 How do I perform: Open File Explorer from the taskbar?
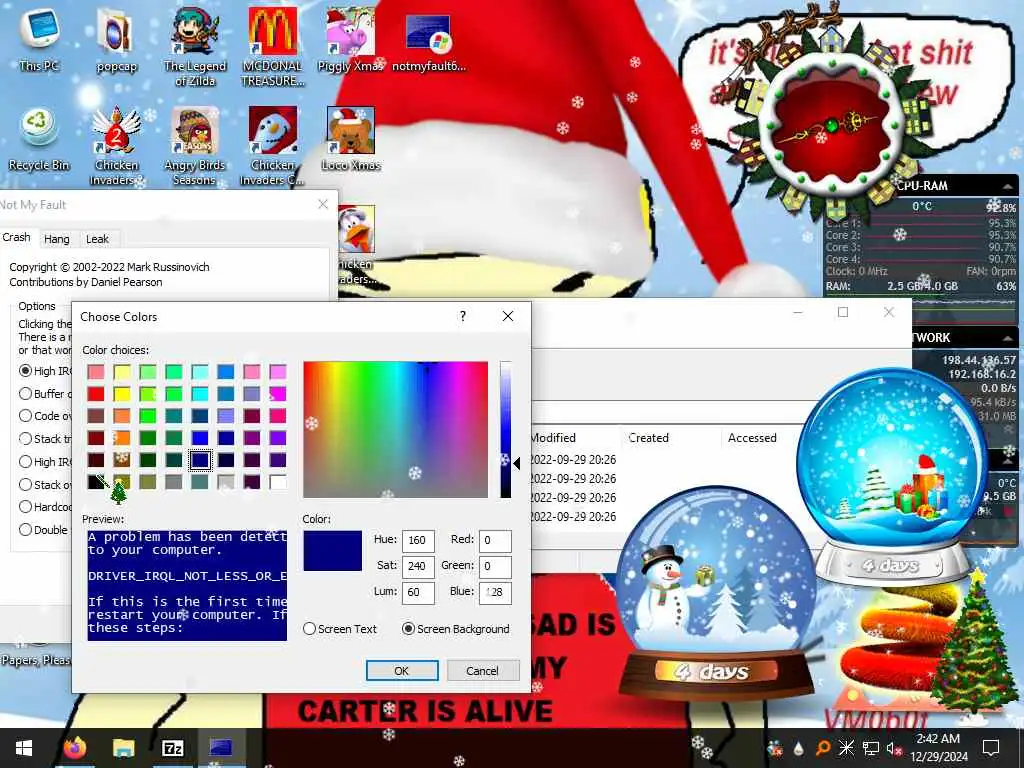(x=123, y=748)
